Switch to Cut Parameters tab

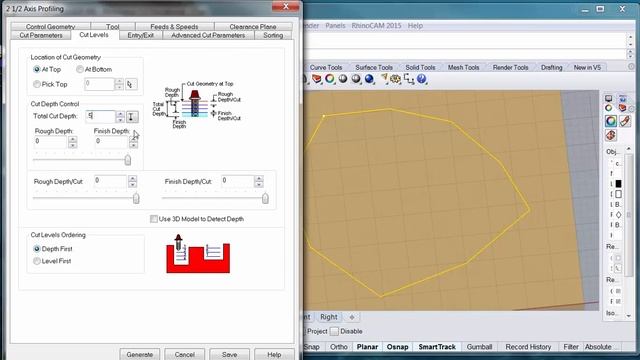coord(41,36)
